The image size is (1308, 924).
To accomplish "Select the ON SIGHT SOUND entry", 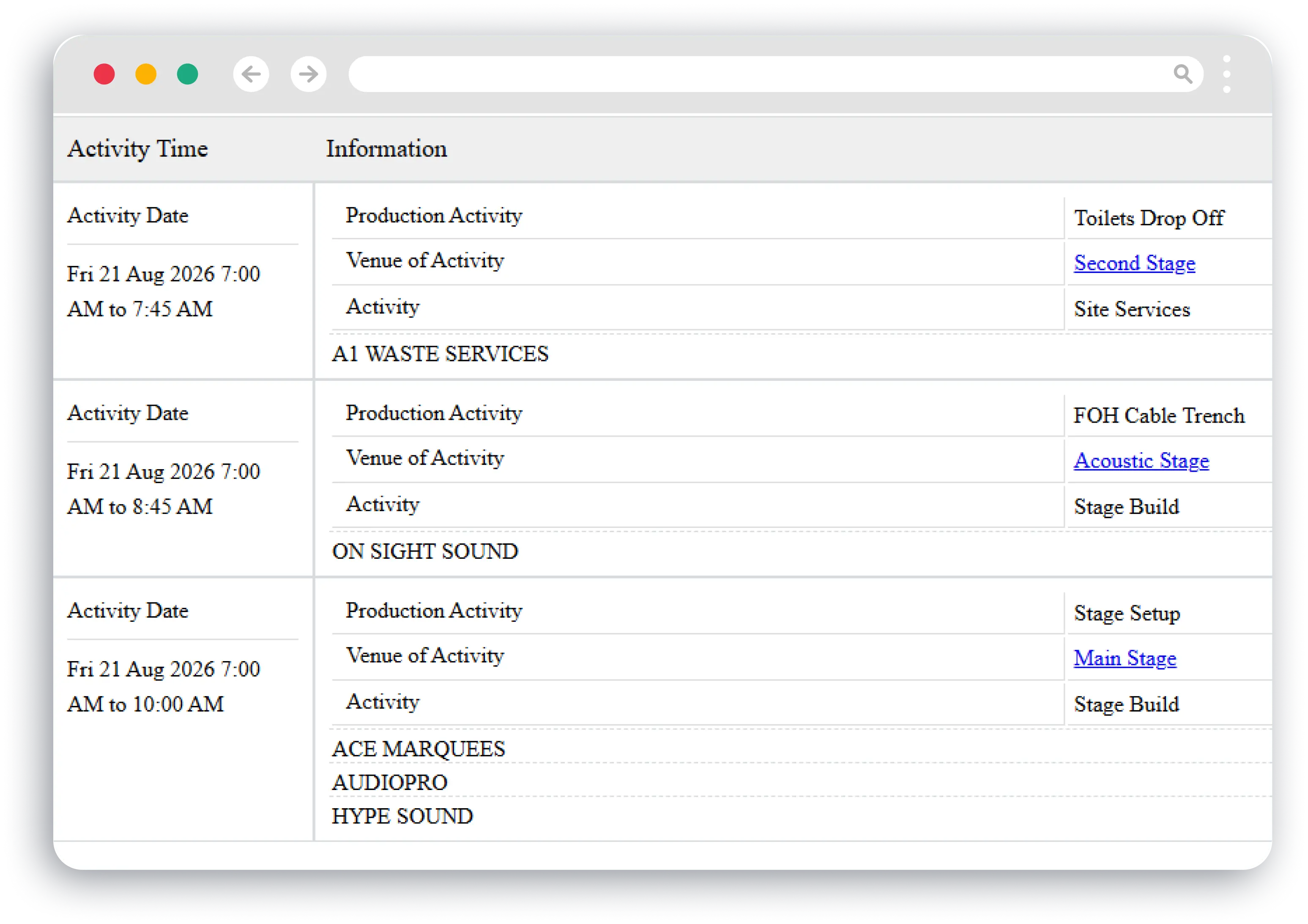I will click(x=425, y=552).
